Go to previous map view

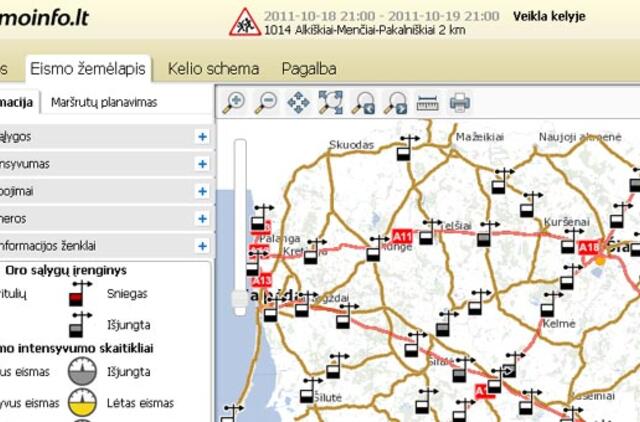click(x=363, y=102)
